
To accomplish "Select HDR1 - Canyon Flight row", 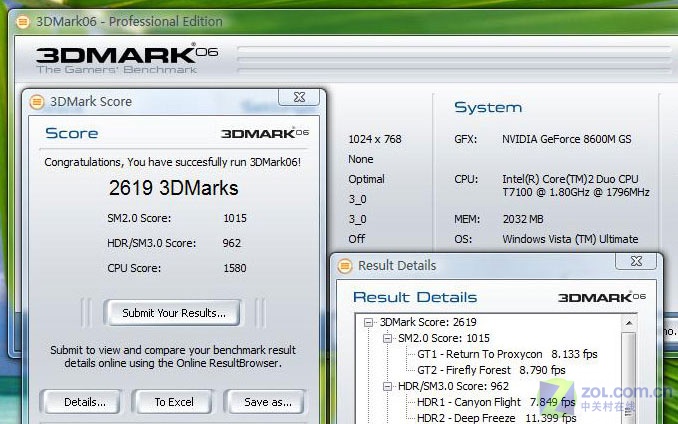I will (x=496, y=402).
